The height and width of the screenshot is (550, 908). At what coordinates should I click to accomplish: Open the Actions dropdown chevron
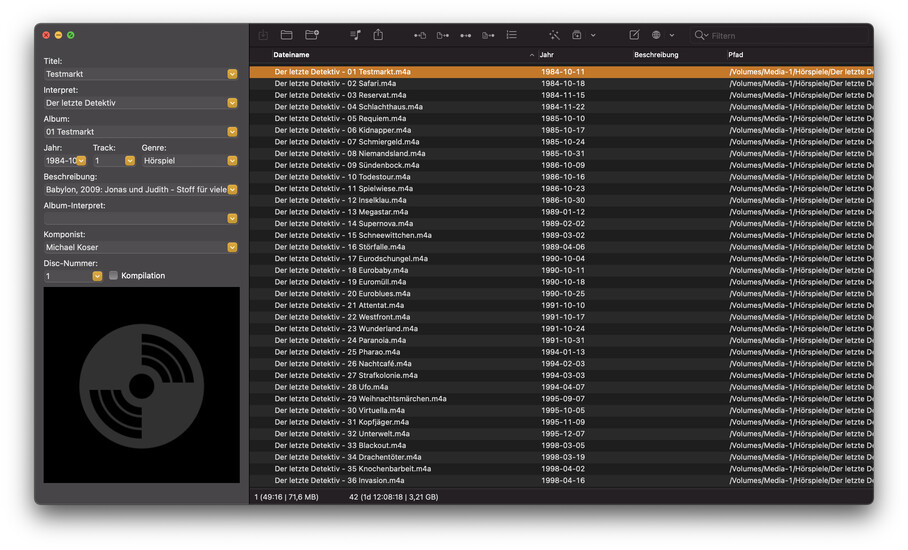tap(593, 35)
